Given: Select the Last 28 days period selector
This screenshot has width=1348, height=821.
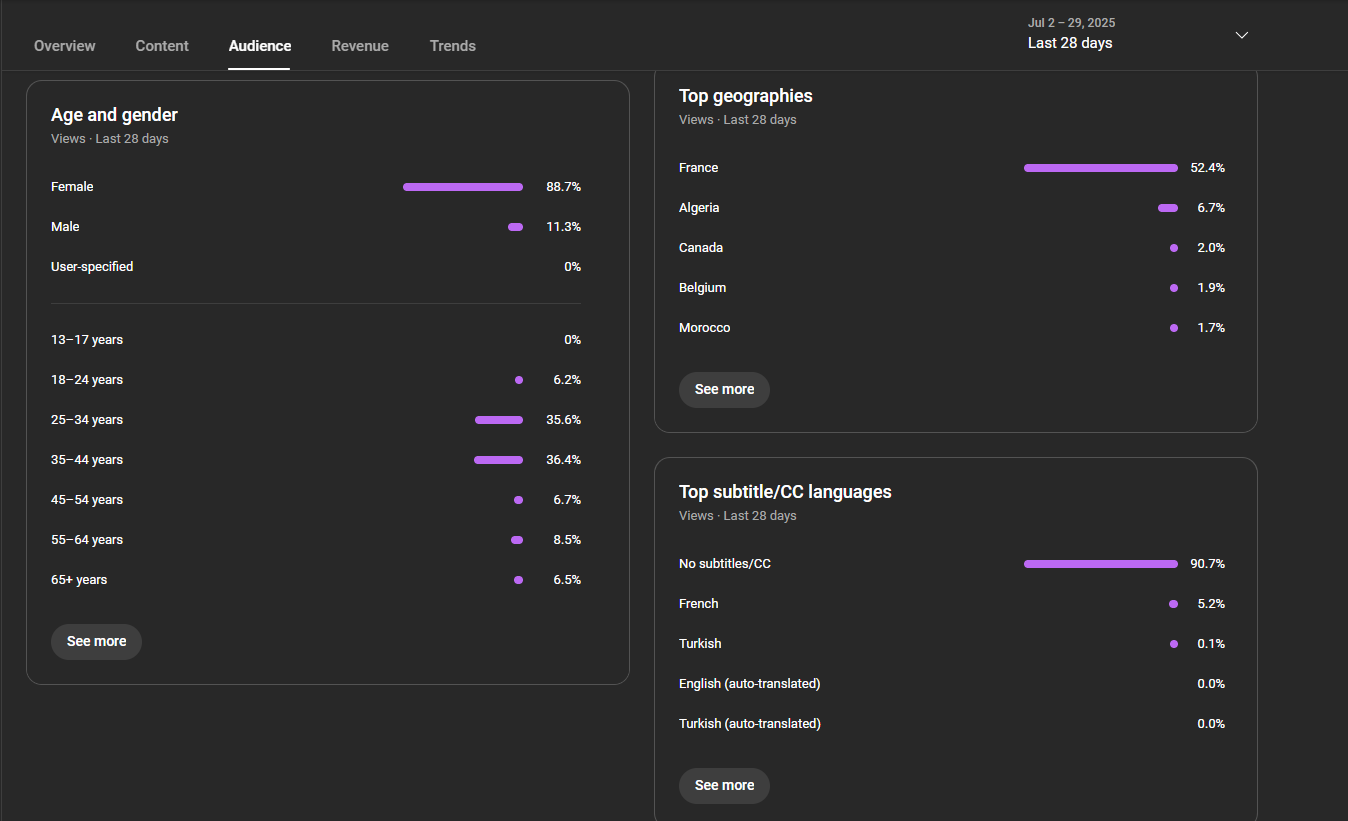Looking at the screenshot, I should [1139, 34].
